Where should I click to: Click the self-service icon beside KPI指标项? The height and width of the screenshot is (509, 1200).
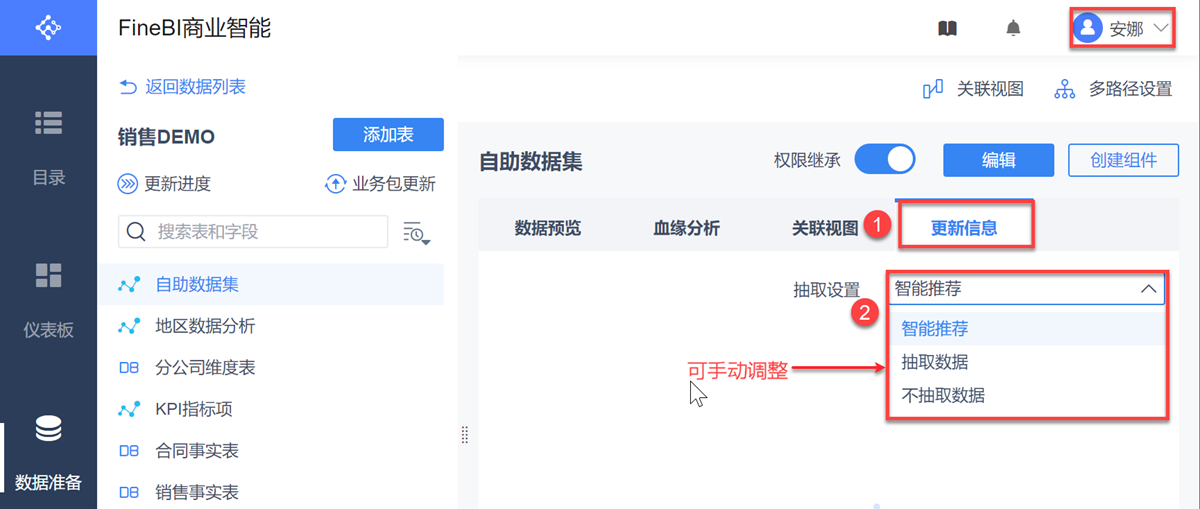129,409
